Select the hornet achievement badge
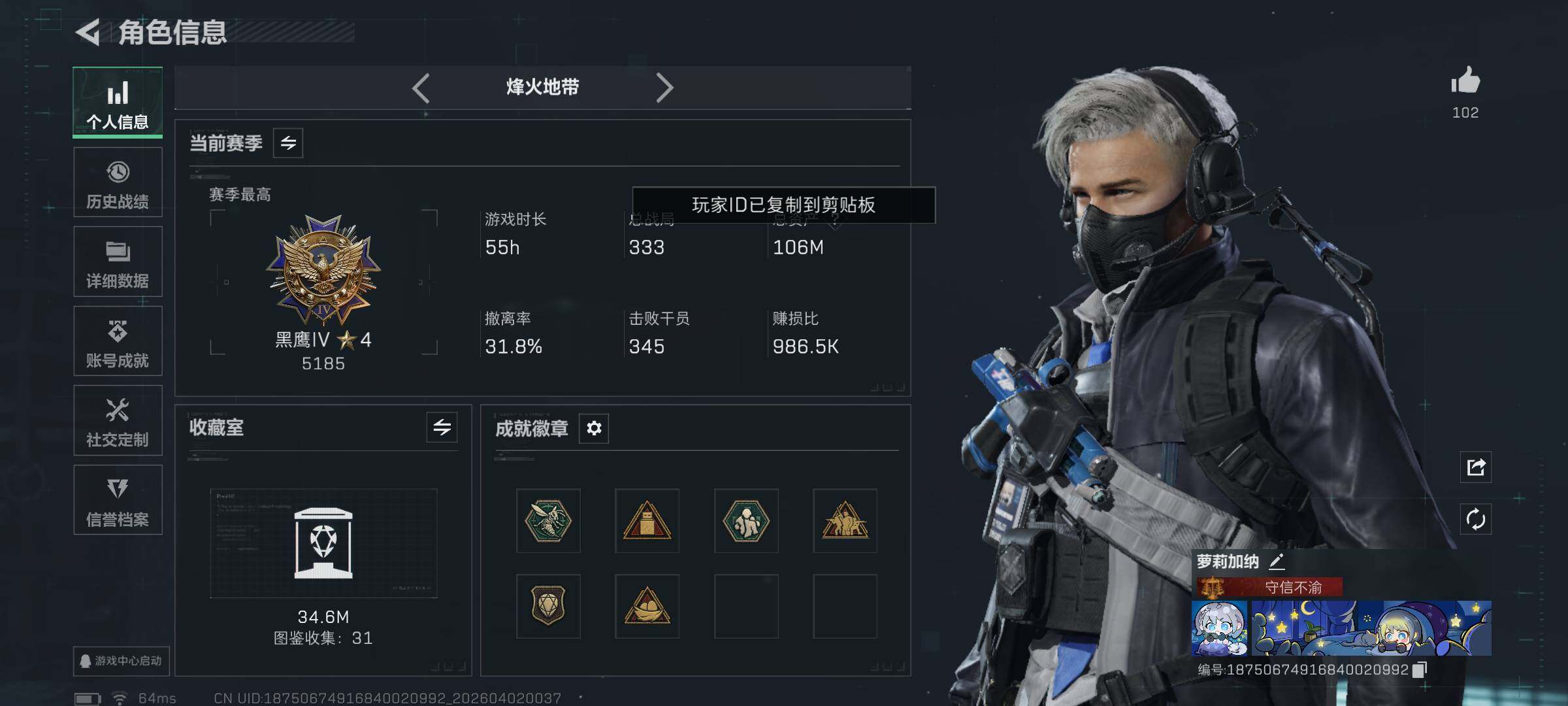 (548, 521)
